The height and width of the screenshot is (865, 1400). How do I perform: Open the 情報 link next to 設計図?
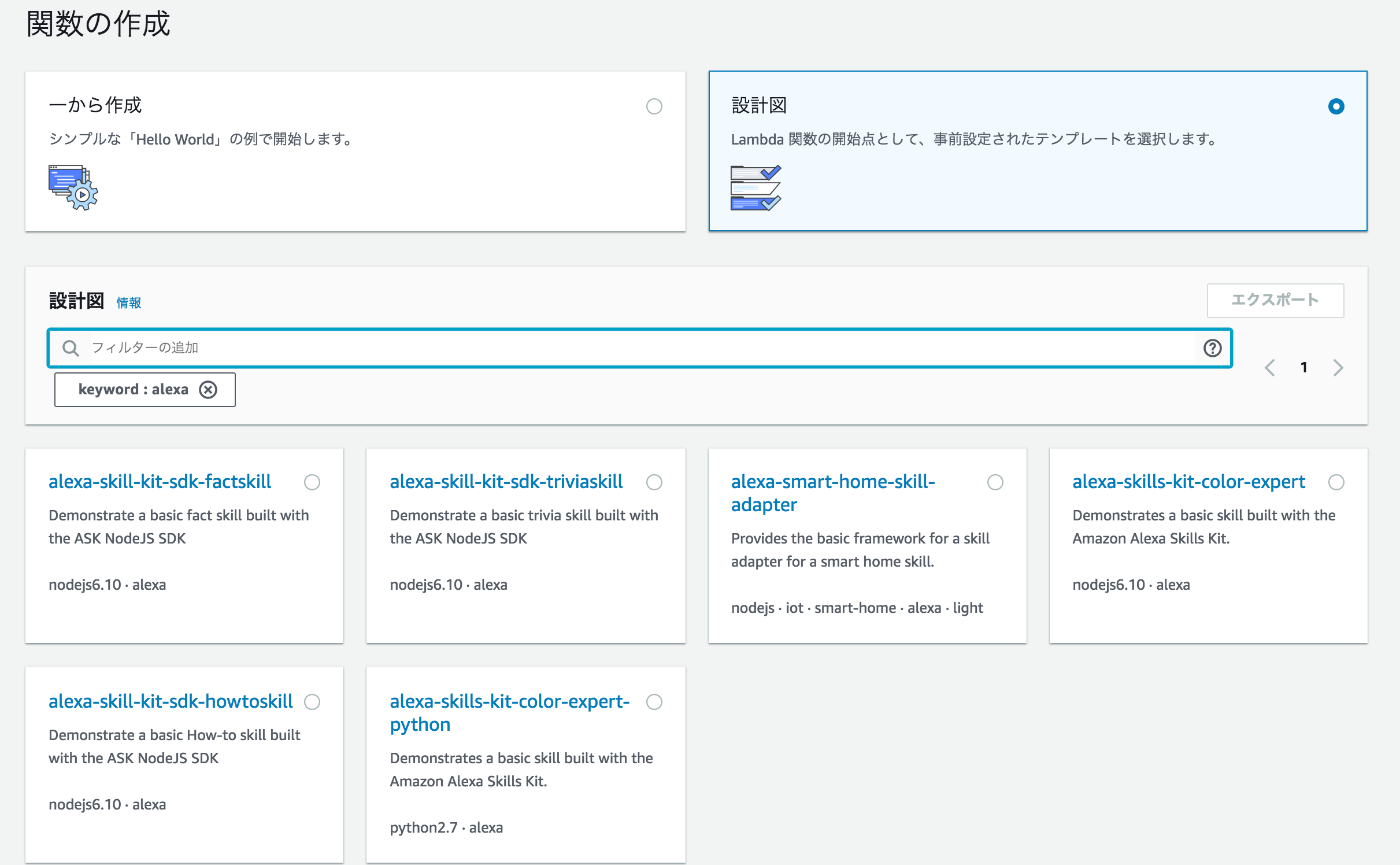(x=129, y=303)
